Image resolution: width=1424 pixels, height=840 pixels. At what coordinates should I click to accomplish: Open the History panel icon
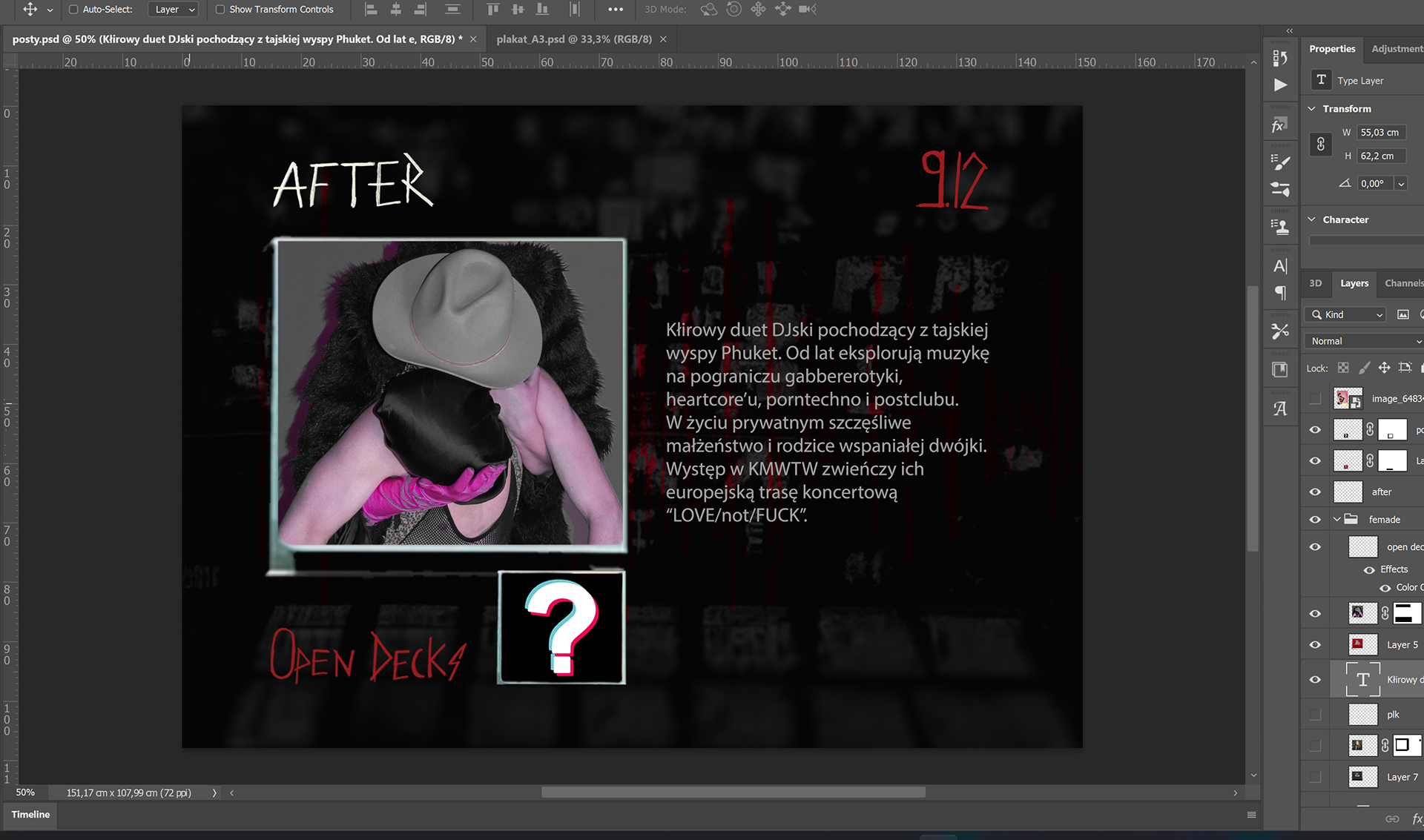point(1280,58)
